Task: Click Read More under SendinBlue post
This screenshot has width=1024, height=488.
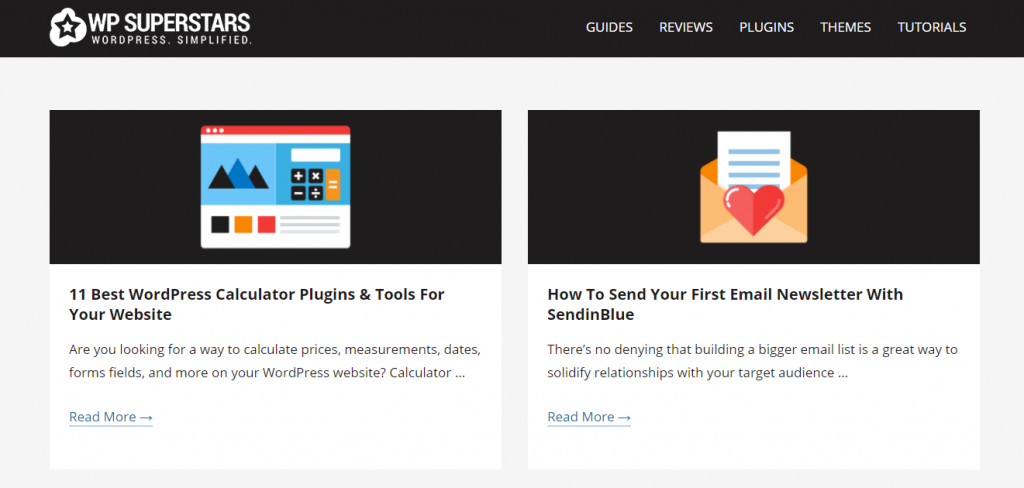Action: coord(589,417)
